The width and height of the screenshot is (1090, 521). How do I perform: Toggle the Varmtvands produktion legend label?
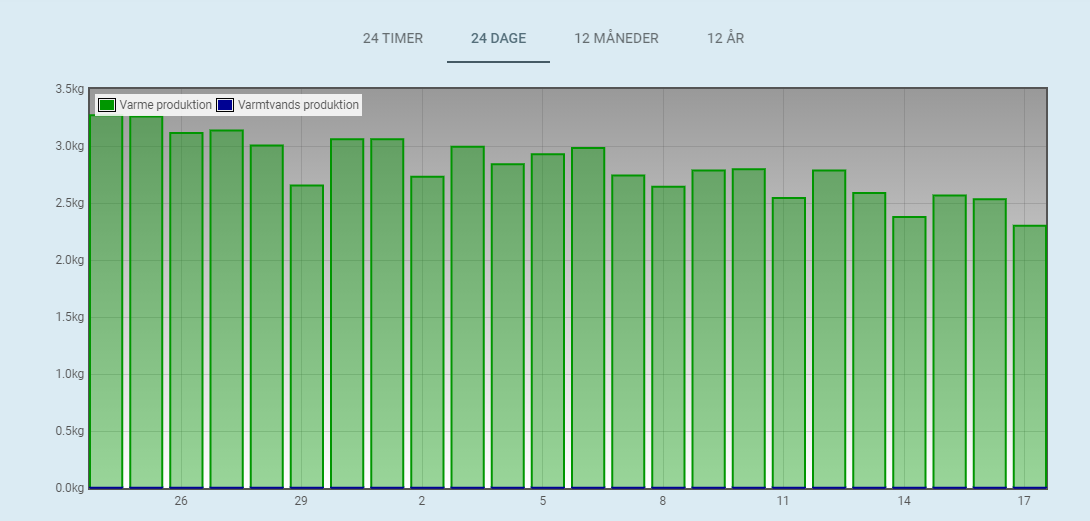click(x=298, y=105)
